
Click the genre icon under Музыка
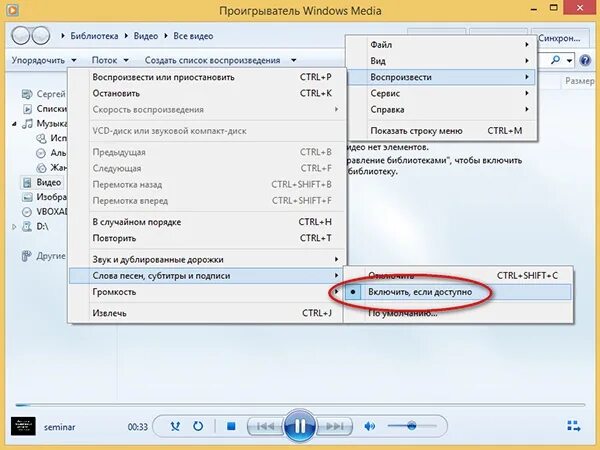point(41,168)
